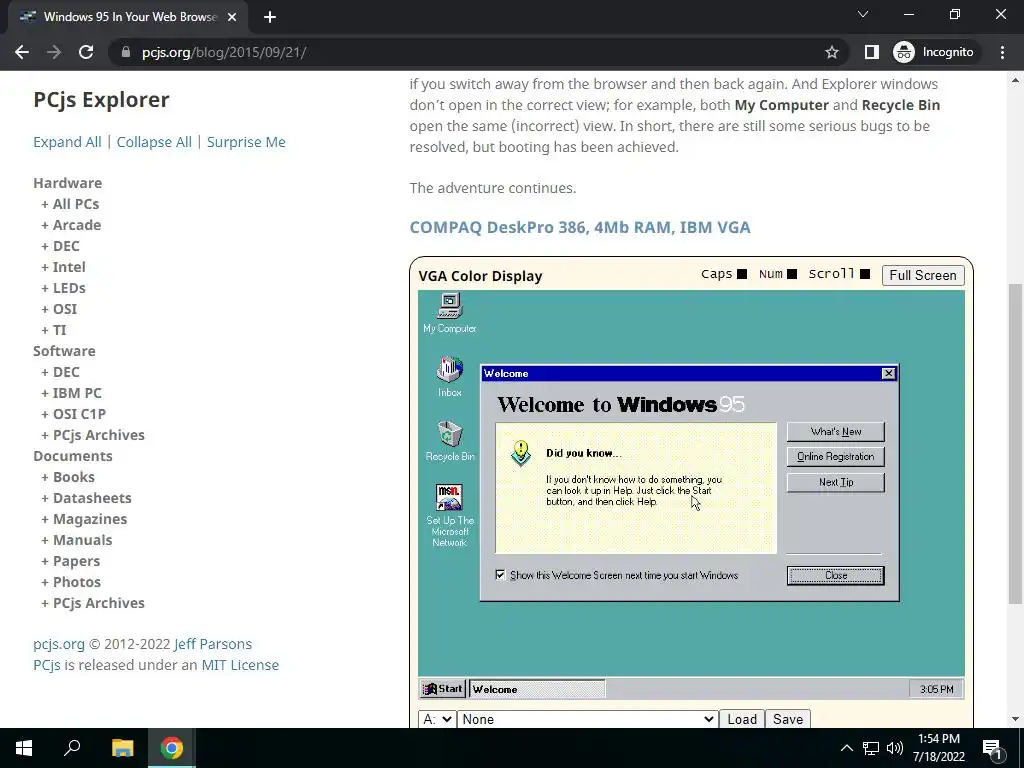Click the Expand All link
The image size is (1024, 768).
(67, 142)
